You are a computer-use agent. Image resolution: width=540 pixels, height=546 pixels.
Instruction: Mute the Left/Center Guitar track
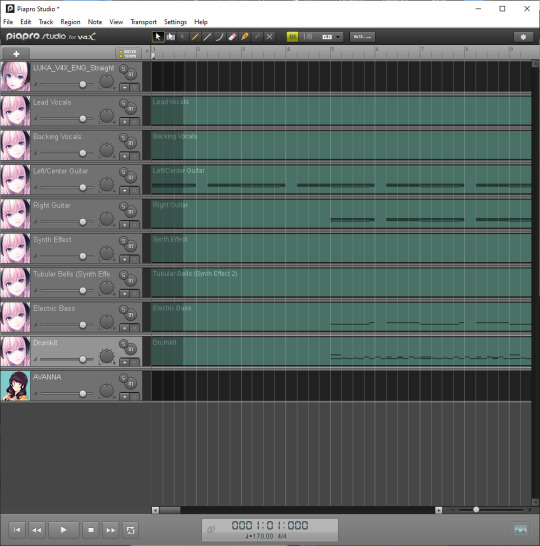coord(131,177)
